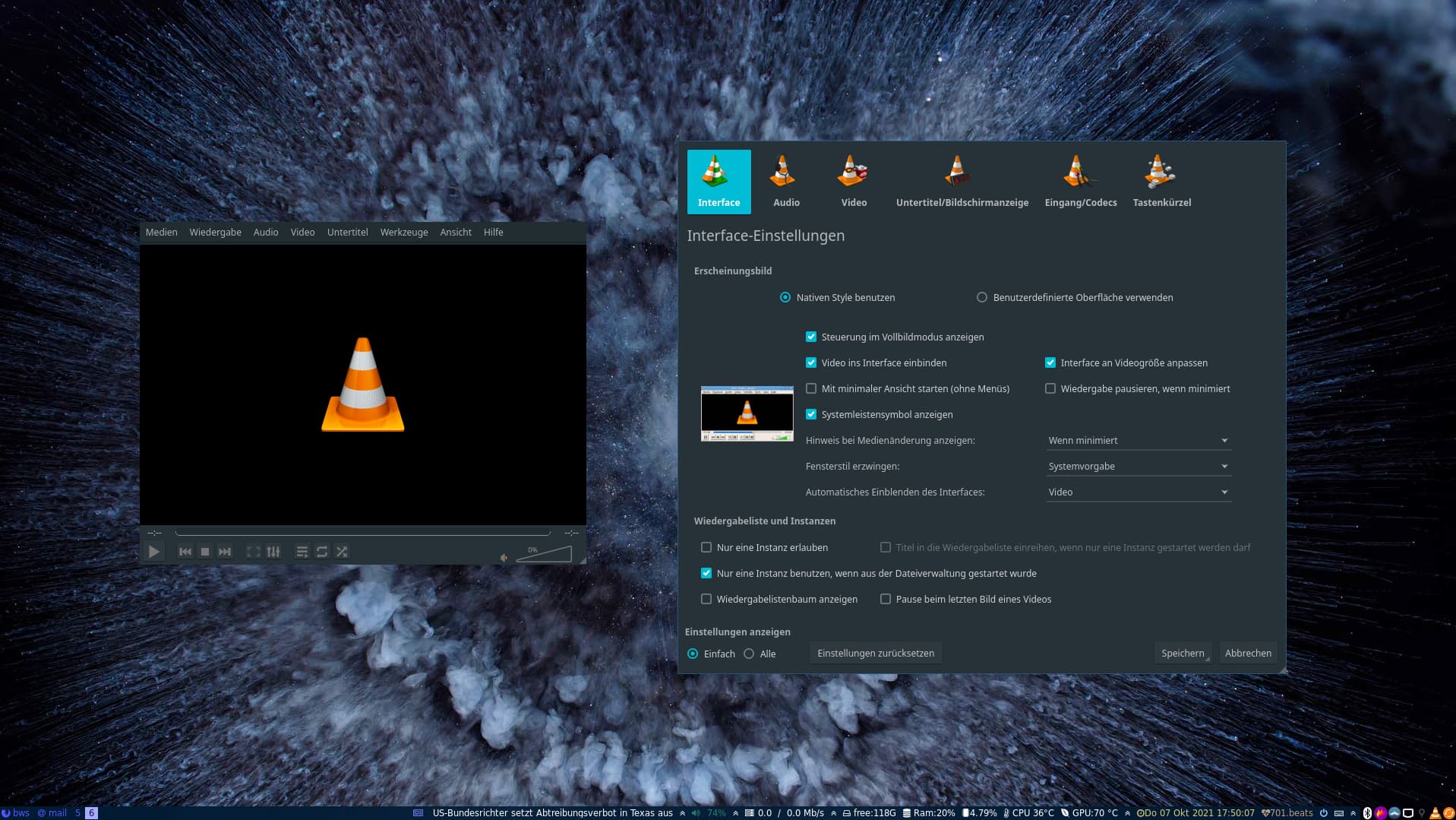Toggle fullscreen video in VLC player
Image resolution: width=1456 pixels, height=820 pixels.
click(x=254, y=552)
